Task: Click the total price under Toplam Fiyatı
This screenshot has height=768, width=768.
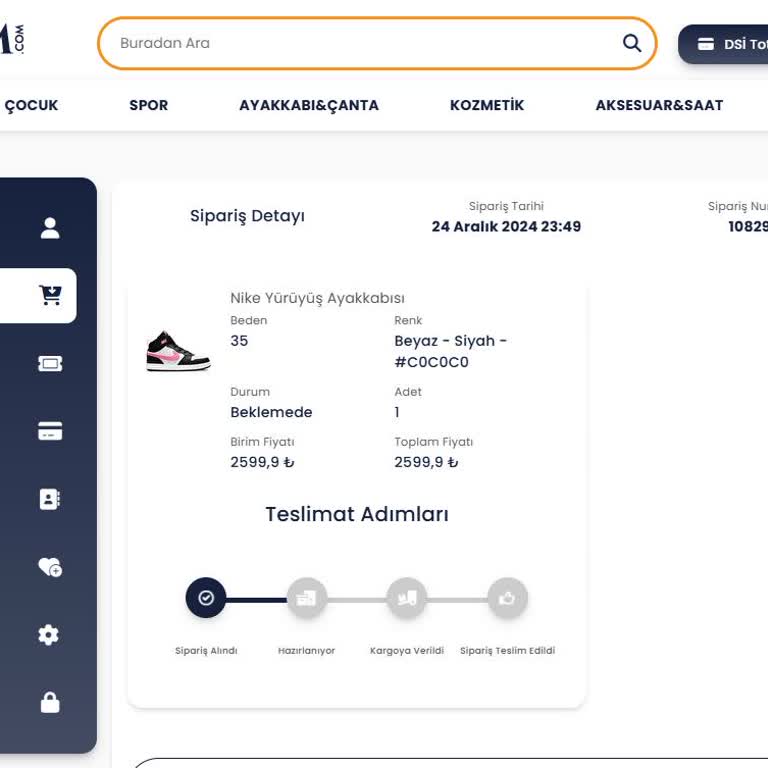Action: pos(426,462)
